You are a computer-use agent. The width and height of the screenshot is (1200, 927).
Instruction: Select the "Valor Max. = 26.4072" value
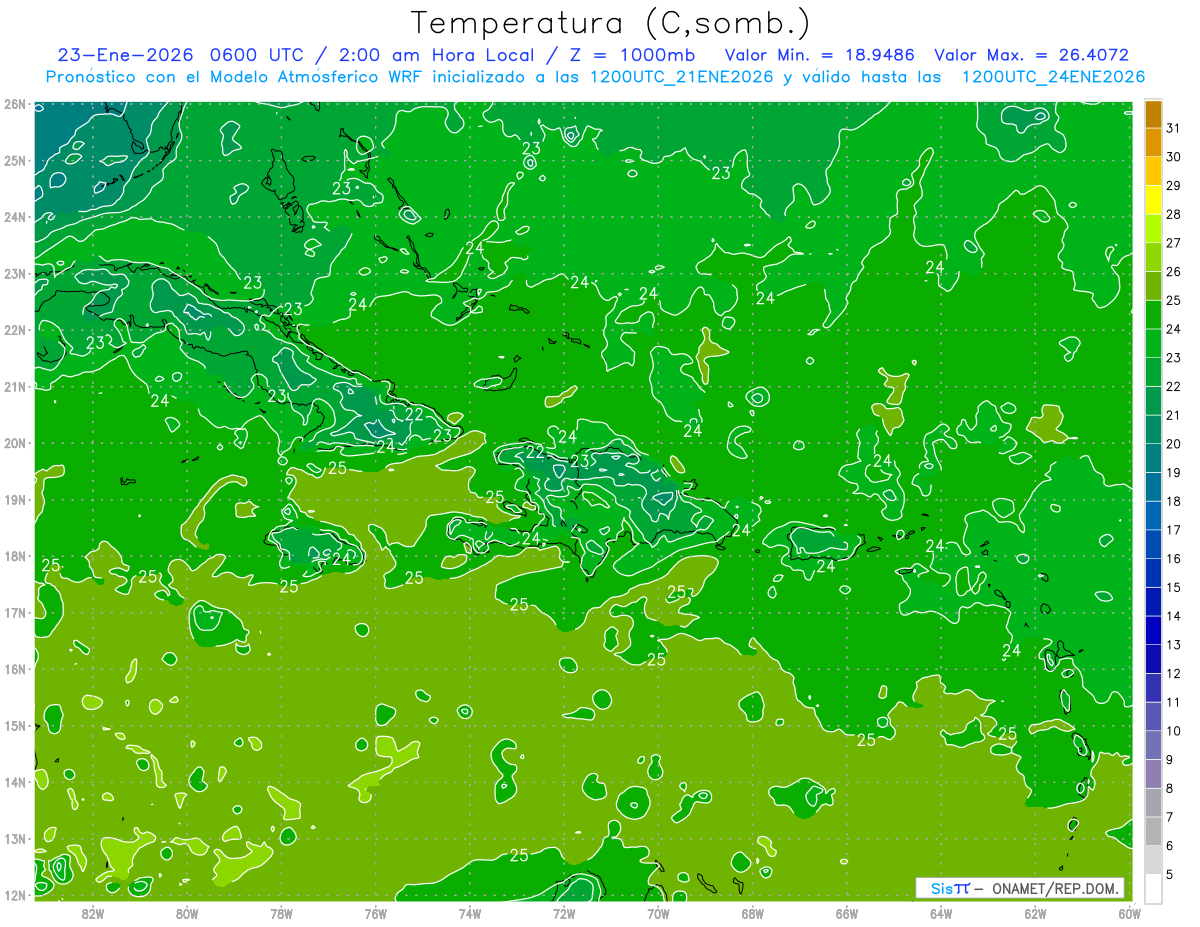(1031, 55)
